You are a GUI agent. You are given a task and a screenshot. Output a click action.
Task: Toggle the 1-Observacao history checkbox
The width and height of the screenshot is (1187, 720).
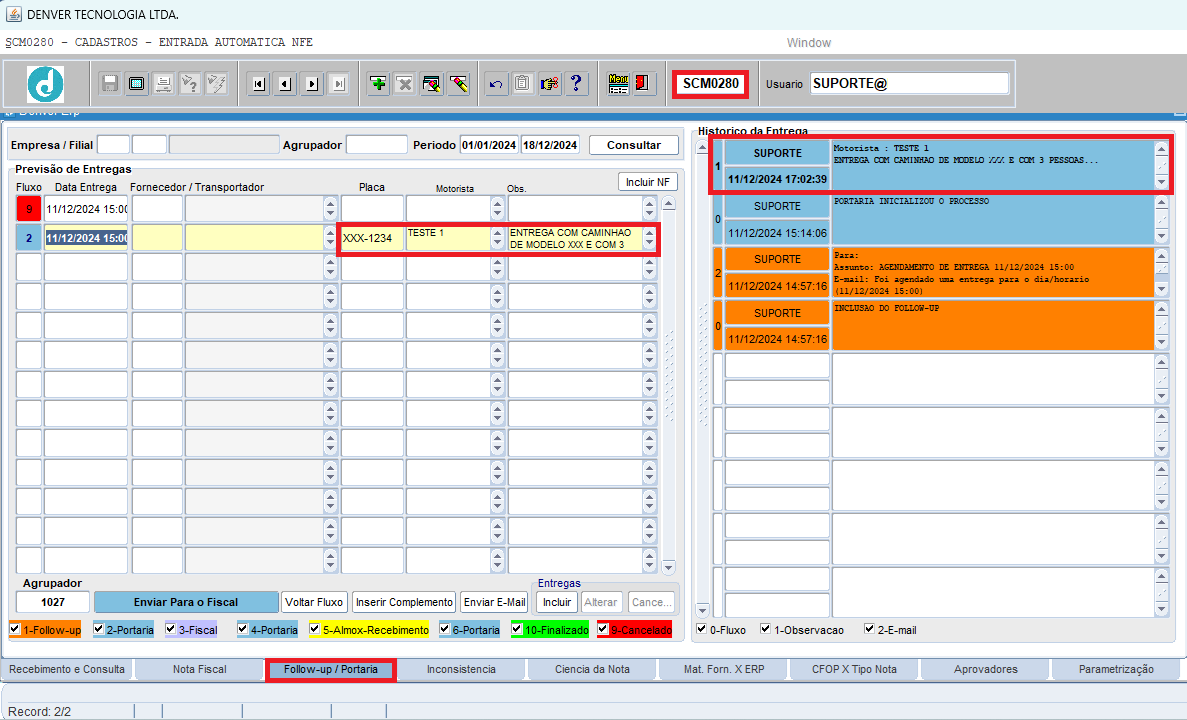pyautogui.click(x=765, y=628)
